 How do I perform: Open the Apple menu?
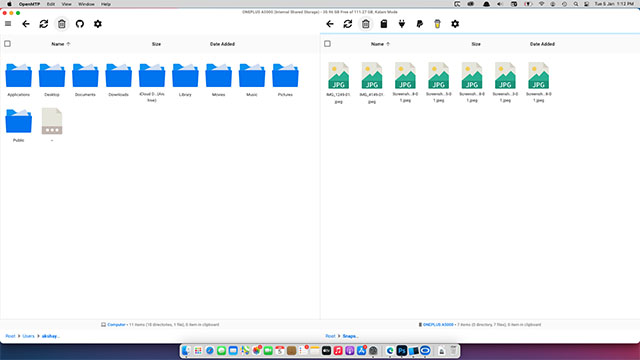pyautogui.click(x=9, y=4)
